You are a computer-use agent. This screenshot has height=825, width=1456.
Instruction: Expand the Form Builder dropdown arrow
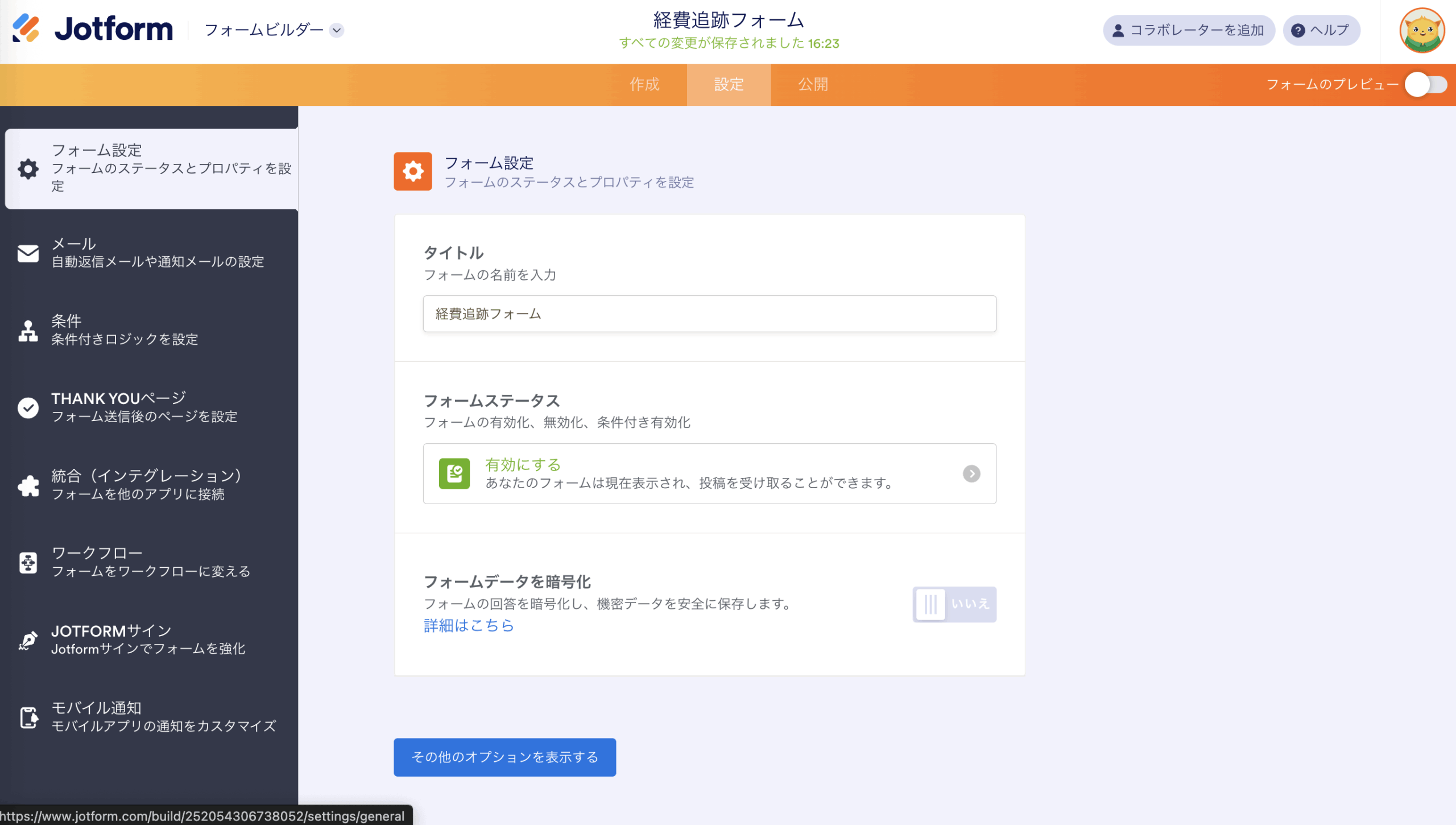(x=337, y=30)
